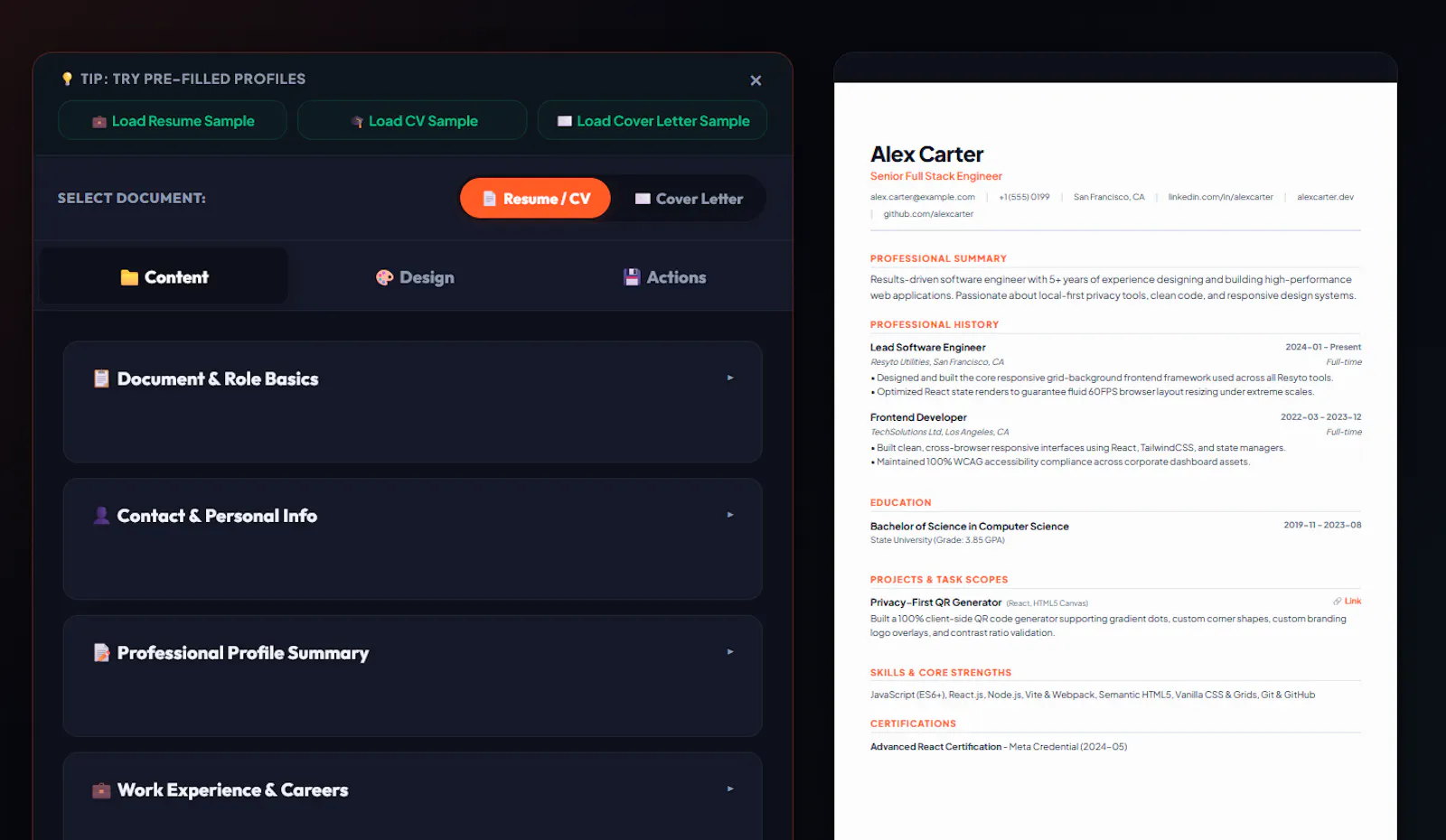Click the envelope icon on Load Cover Letter Sample
Viewport: 1446px width, 840px height.
(565, 121)
